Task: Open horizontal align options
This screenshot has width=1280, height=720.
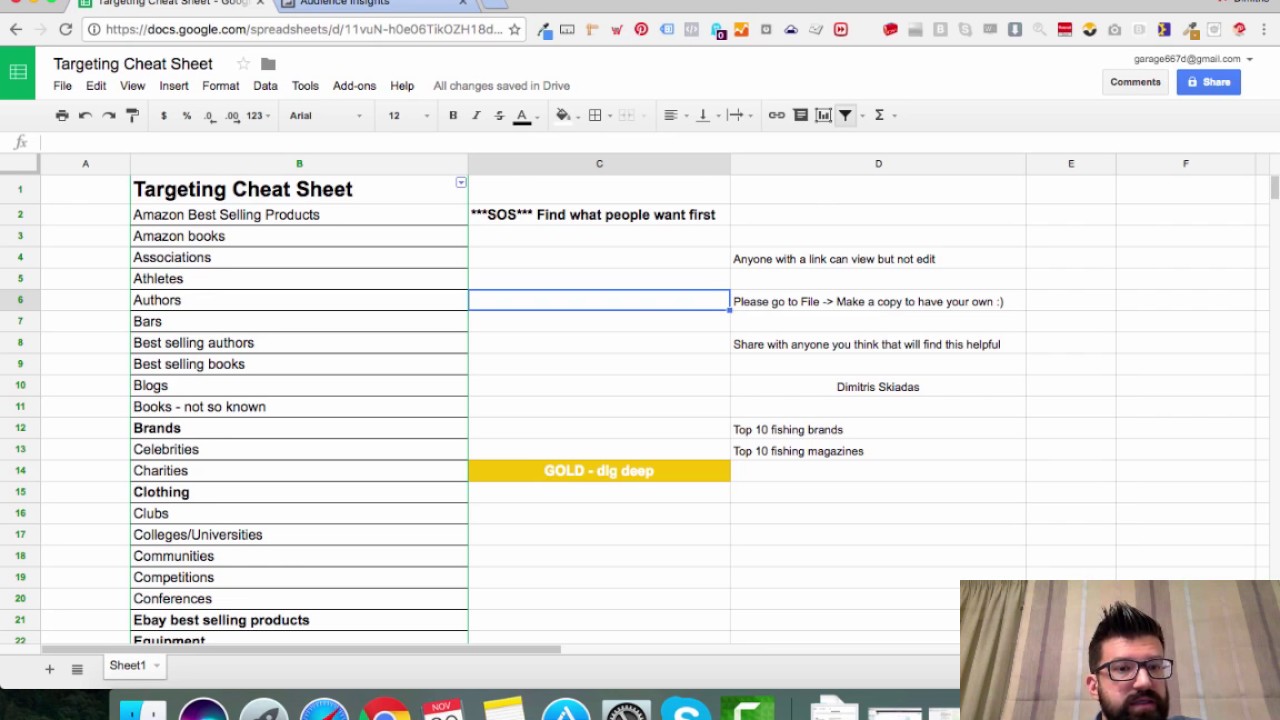Action: pyautogui.click(x=671, y=116)
